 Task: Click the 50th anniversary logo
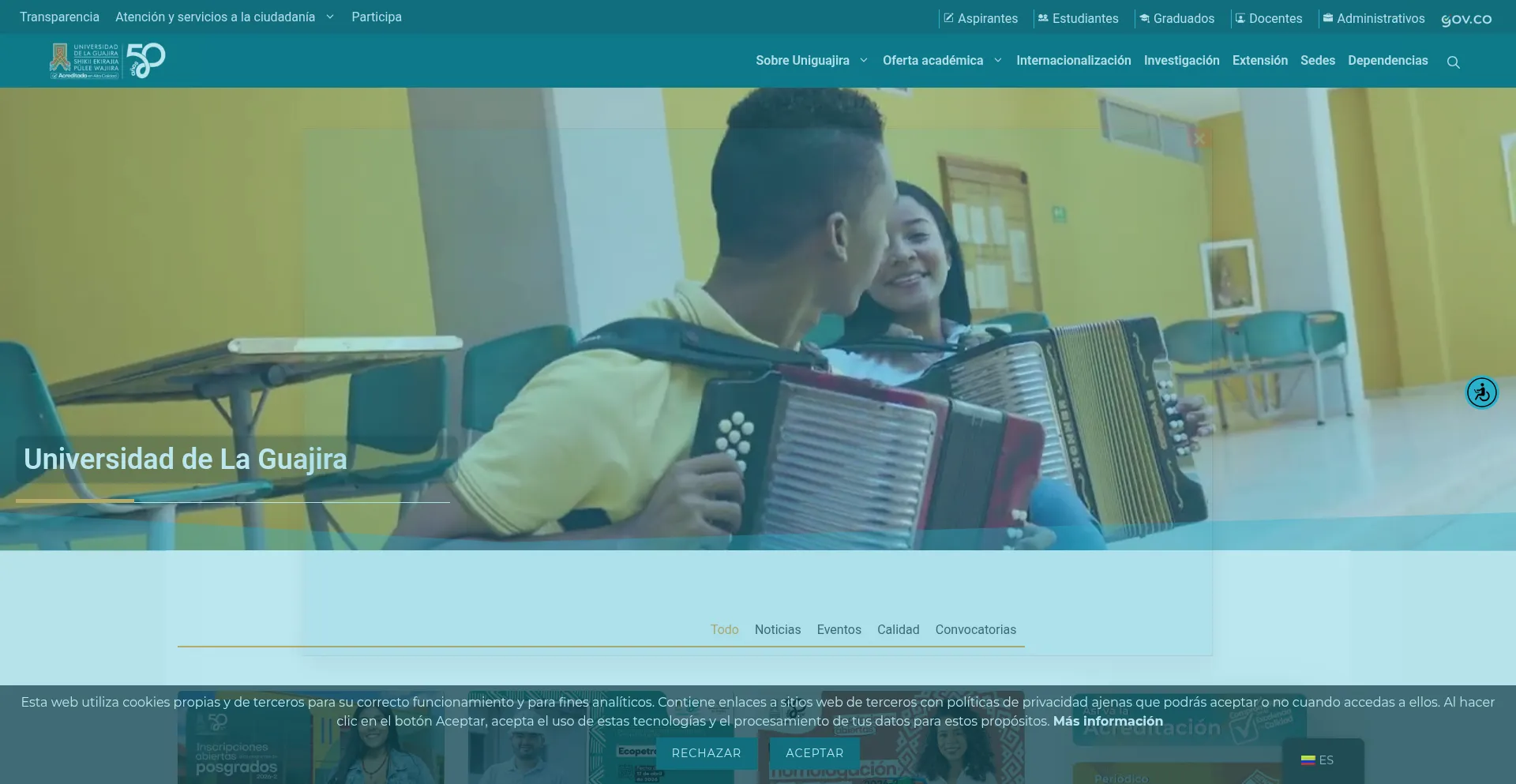click(x=146, y=61)
